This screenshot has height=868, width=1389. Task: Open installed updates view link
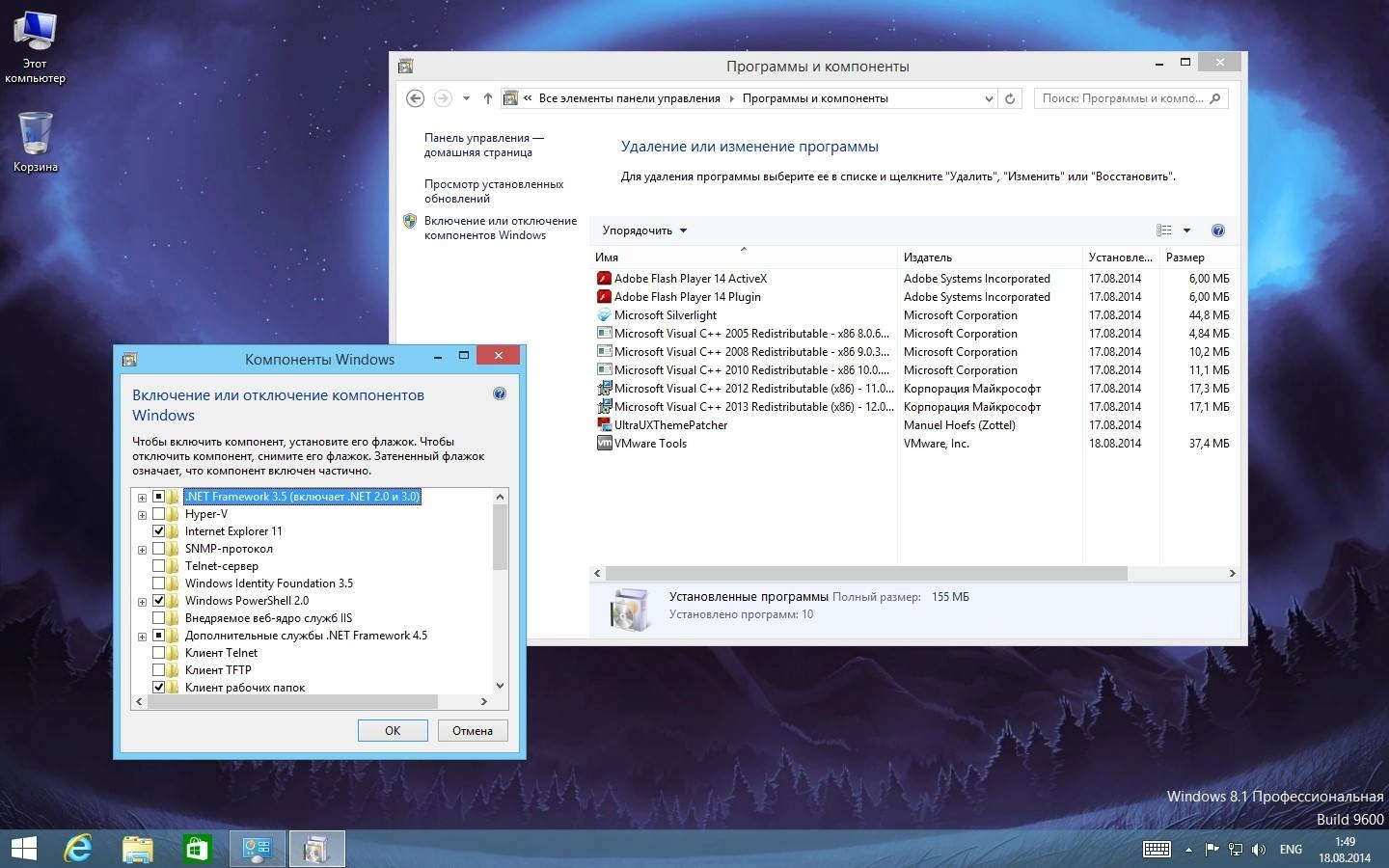pos(494,191)
